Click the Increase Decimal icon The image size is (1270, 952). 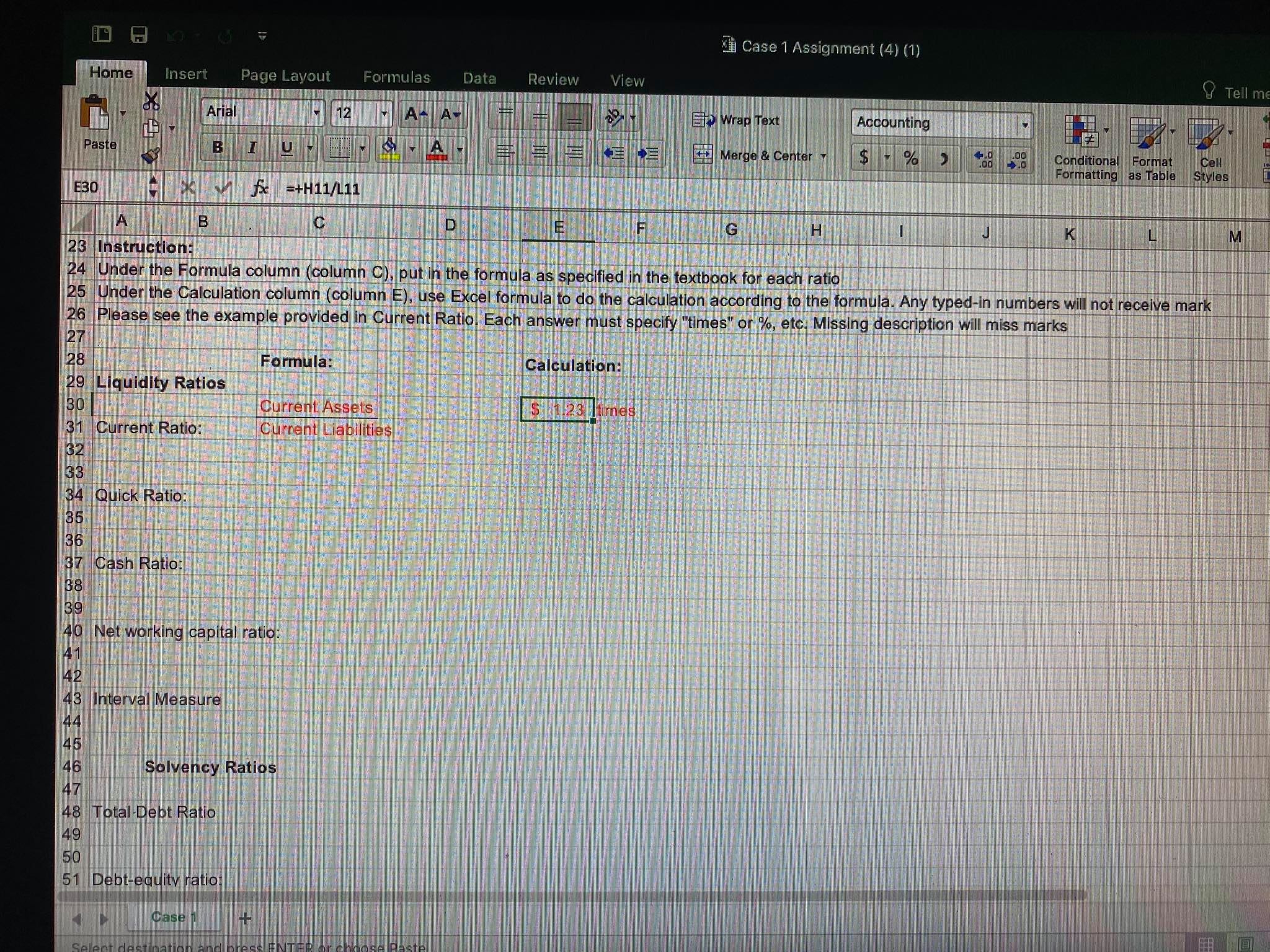pyautogui.click(x=984, y=160)
